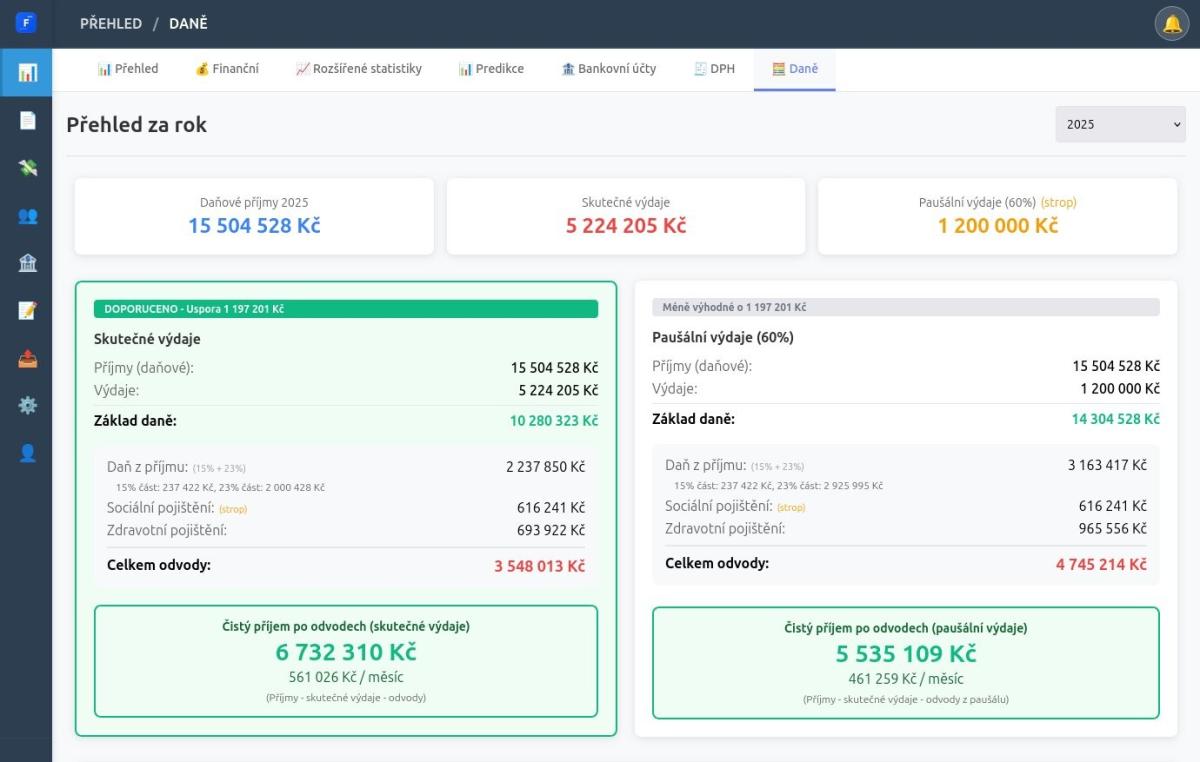The image size is (1200, 762).
Task: Click the blue F app logo
Action: coord(26,23)
